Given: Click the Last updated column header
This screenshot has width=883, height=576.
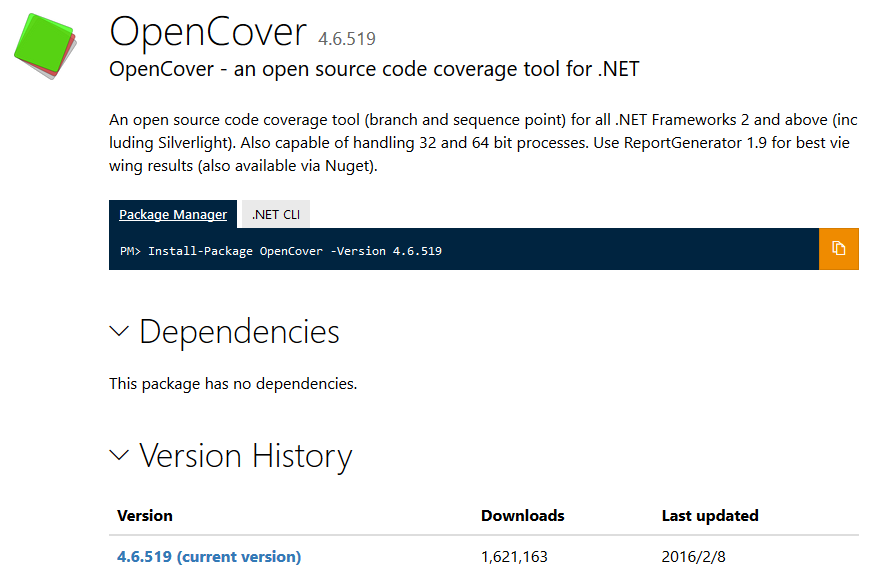Looking at the screenshot, I should click(x=710, y=516).
